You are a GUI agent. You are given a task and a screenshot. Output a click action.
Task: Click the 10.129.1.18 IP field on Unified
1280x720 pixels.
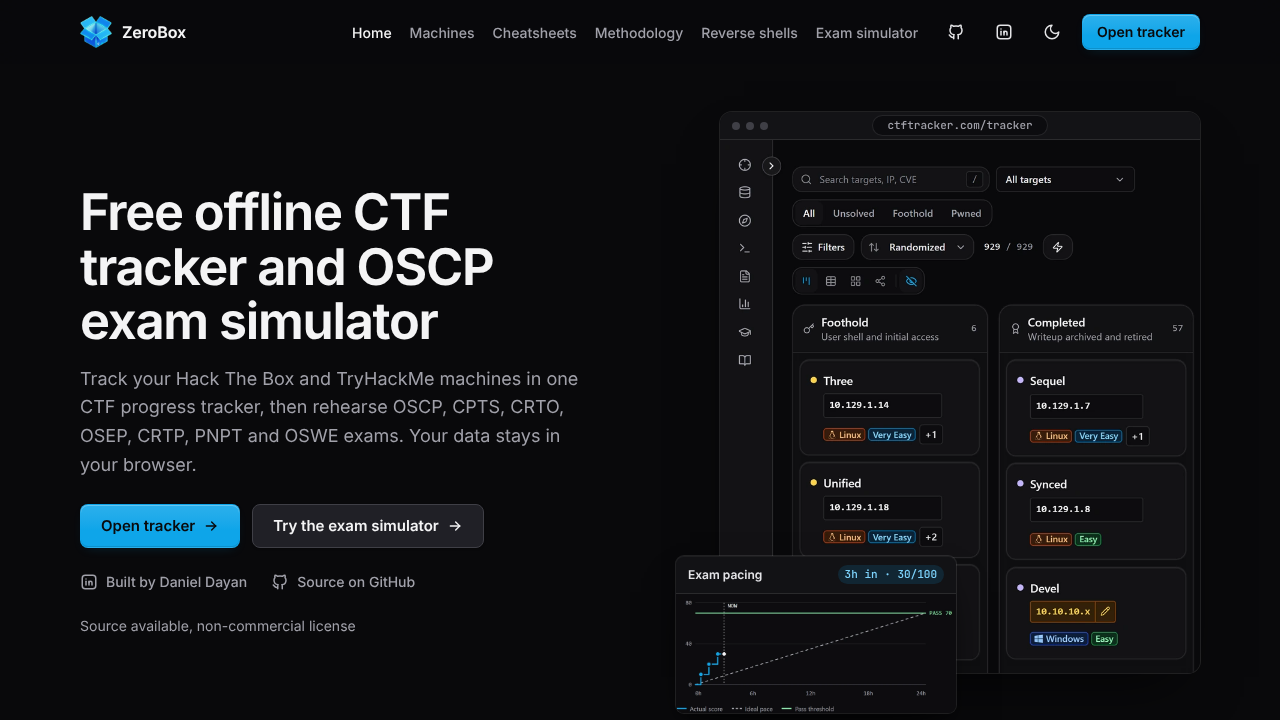(x=882, y=507)
